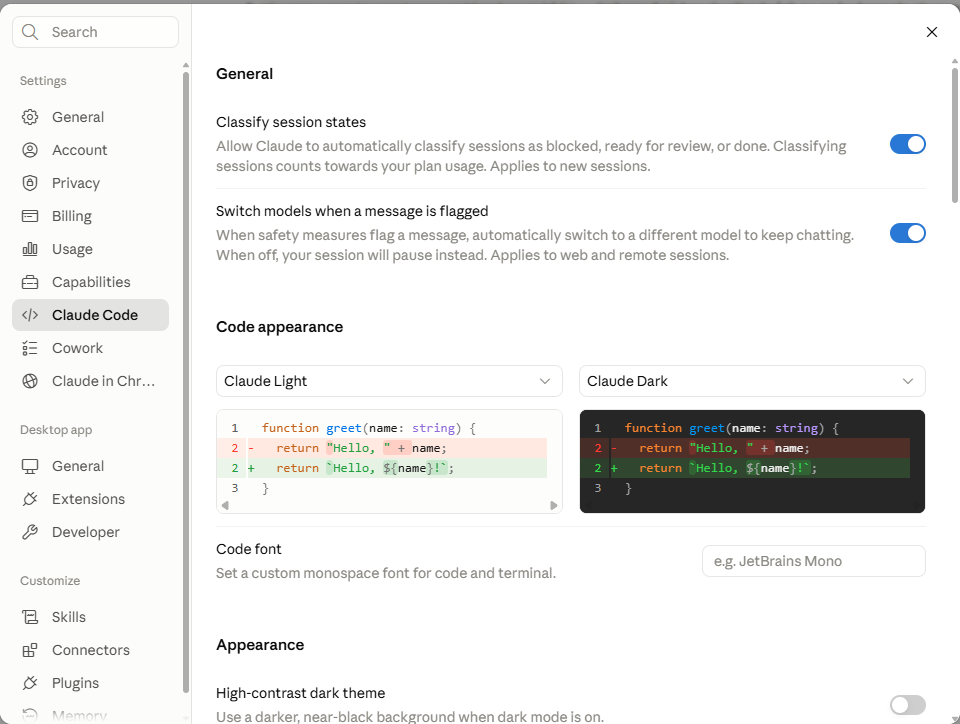Select the Claude Code settings item
This screenshot has height=724, width=960.
pyautogui.click(x=91, y=315)
